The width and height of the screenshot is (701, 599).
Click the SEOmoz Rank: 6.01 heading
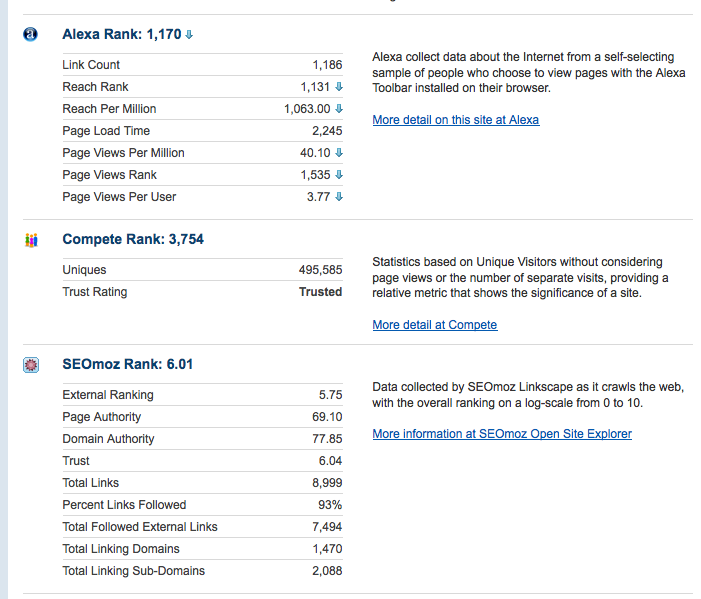point(127,364)
